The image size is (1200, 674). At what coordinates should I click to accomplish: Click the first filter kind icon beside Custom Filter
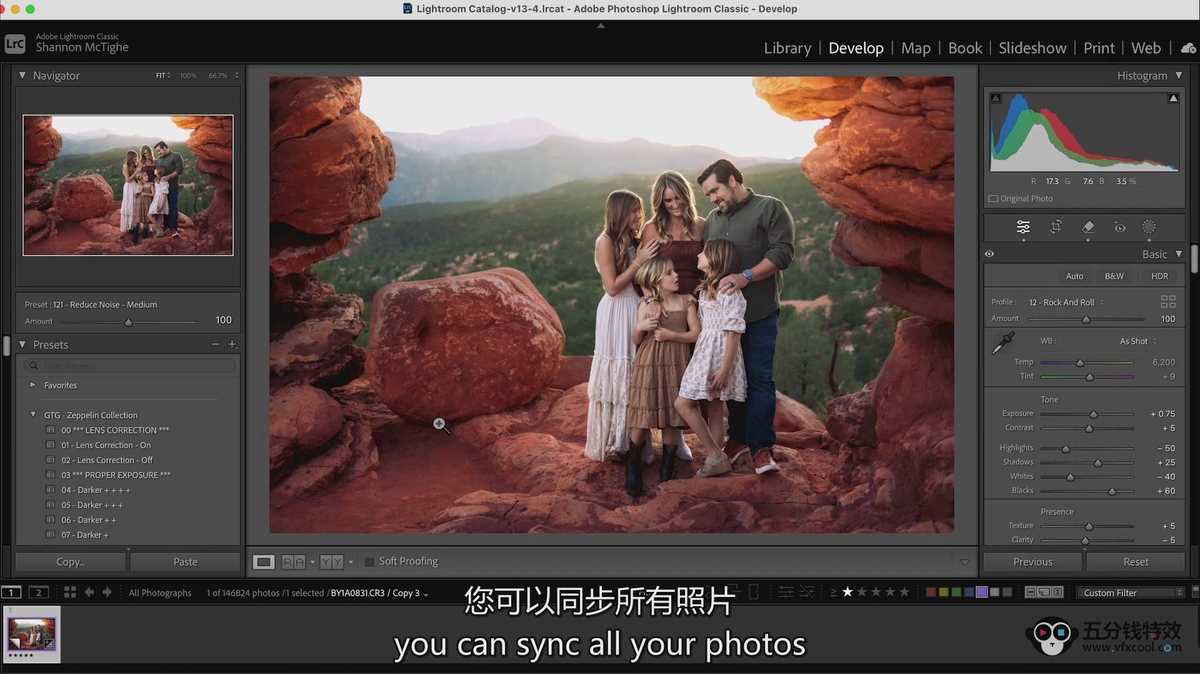1031,592
